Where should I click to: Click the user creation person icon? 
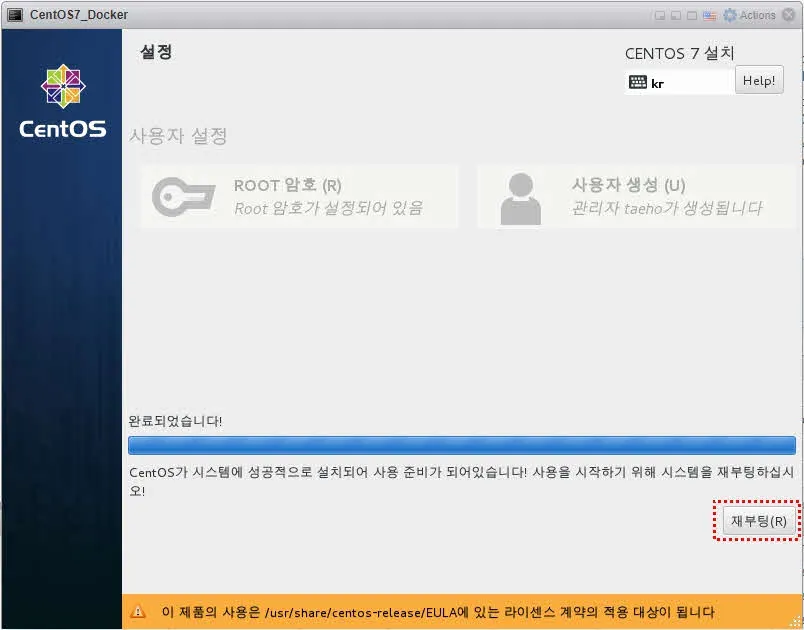point(520,198)
